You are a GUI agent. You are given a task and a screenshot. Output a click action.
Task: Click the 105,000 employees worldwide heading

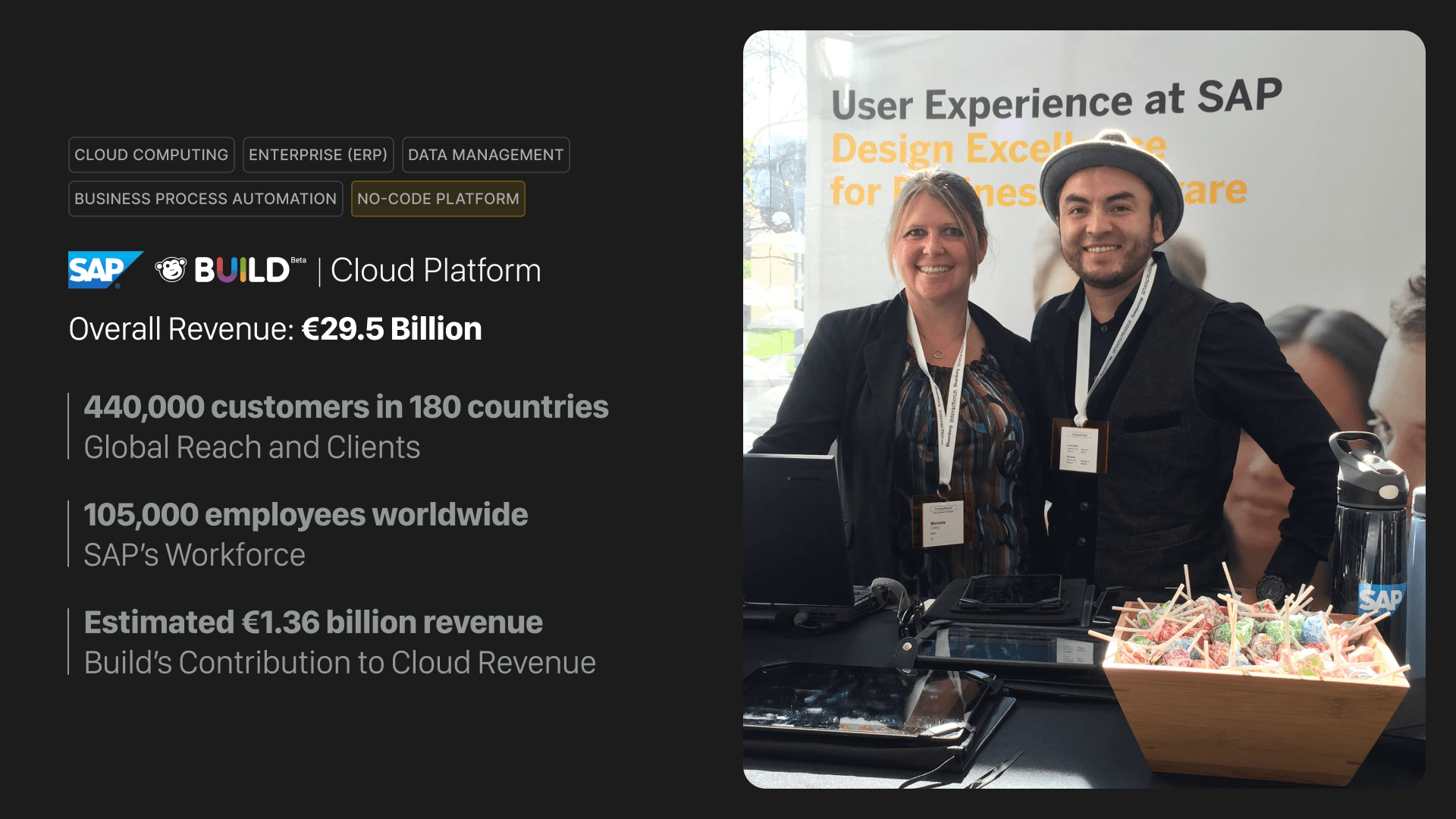(x=306, y=515)
